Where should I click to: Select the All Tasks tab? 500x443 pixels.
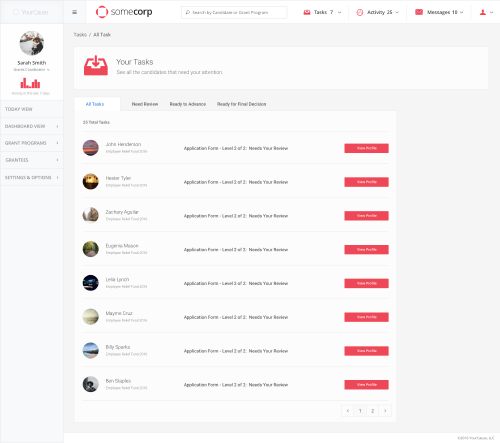click(95, 104)
